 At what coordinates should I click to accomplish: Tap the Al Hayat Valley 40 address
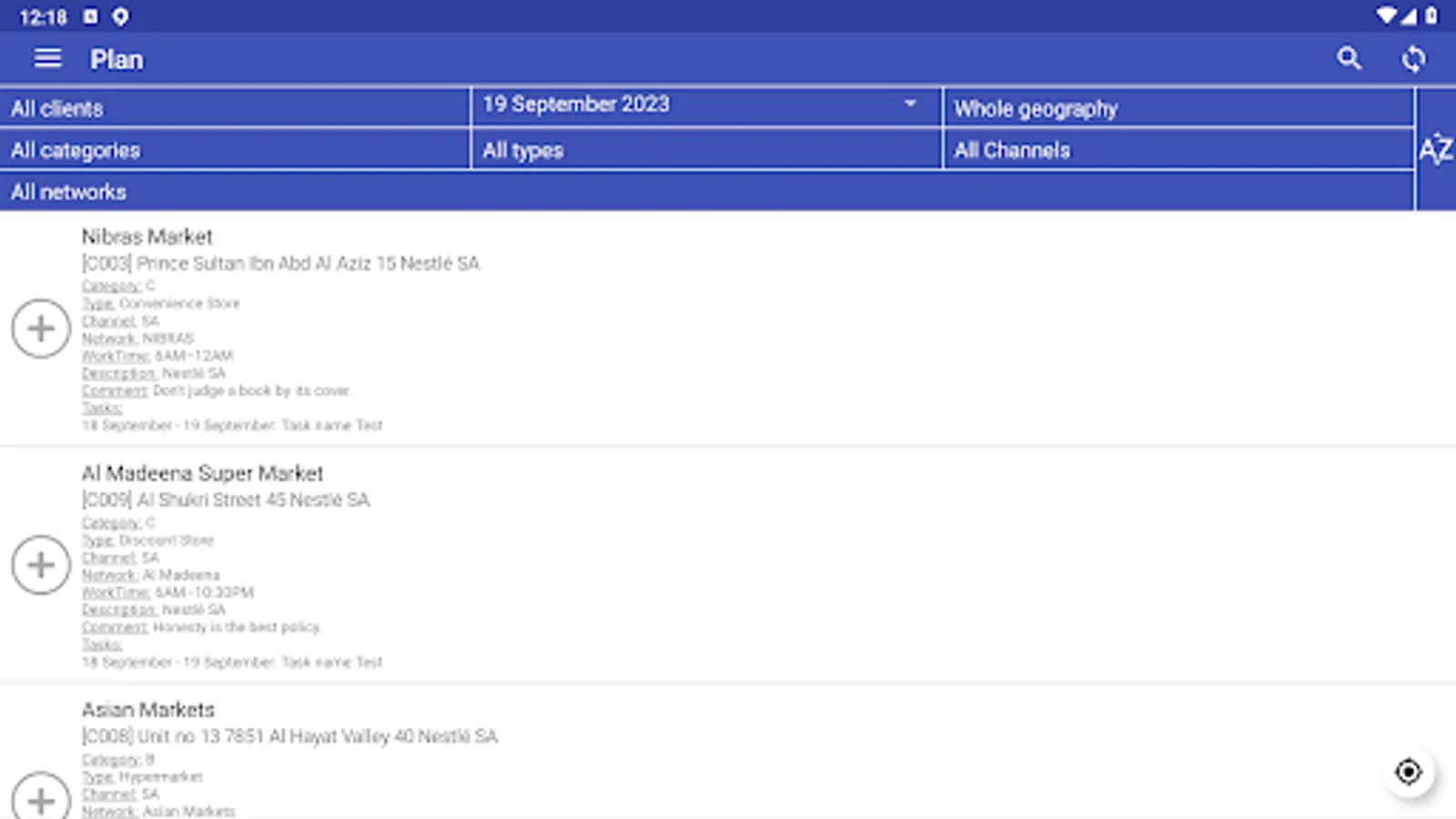coord(289,736)
